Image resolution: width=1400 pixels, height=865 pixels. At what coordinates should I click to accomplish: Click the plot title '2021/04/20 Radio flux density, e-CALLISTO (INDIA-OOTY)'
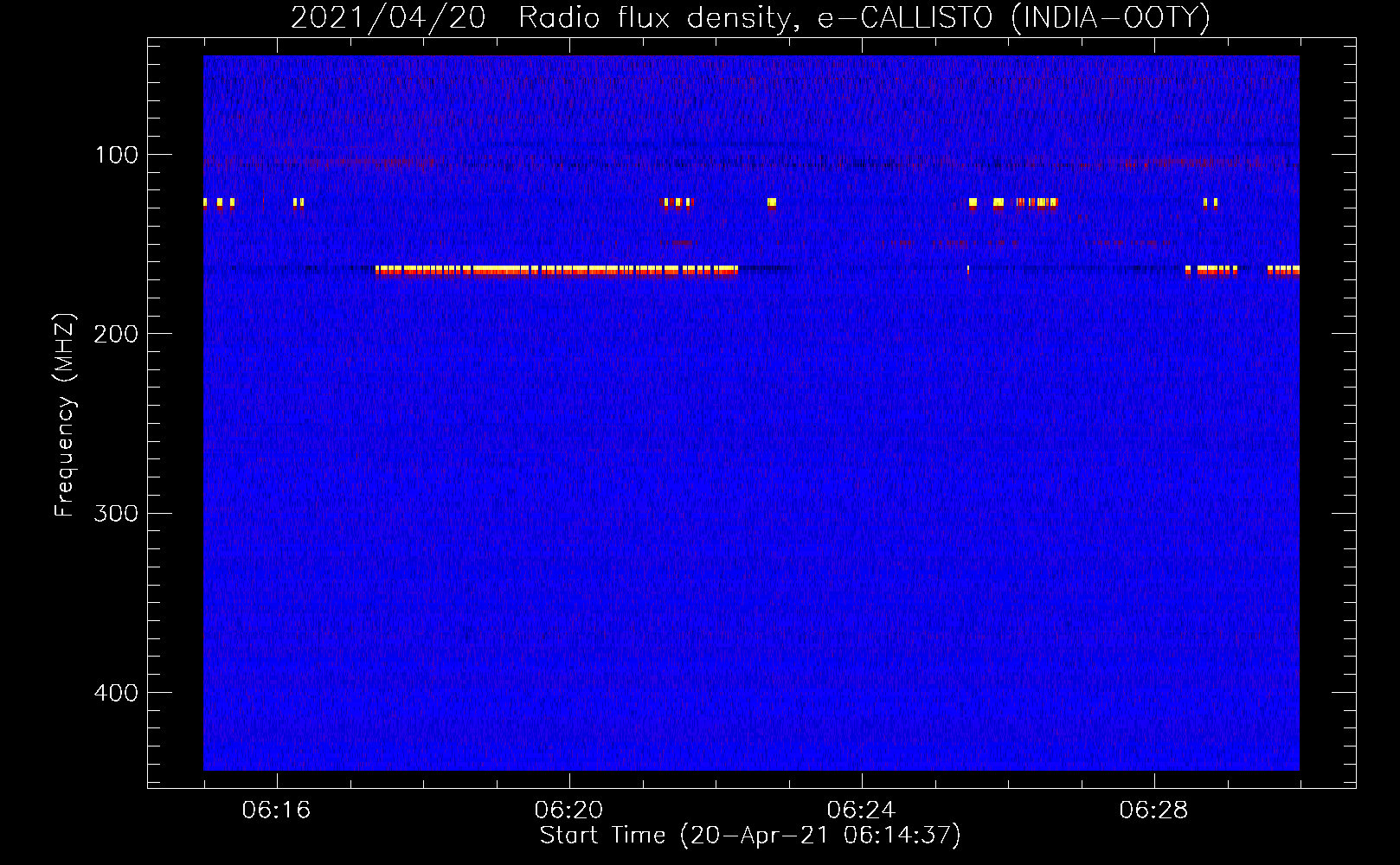click(x=749, y=18)
